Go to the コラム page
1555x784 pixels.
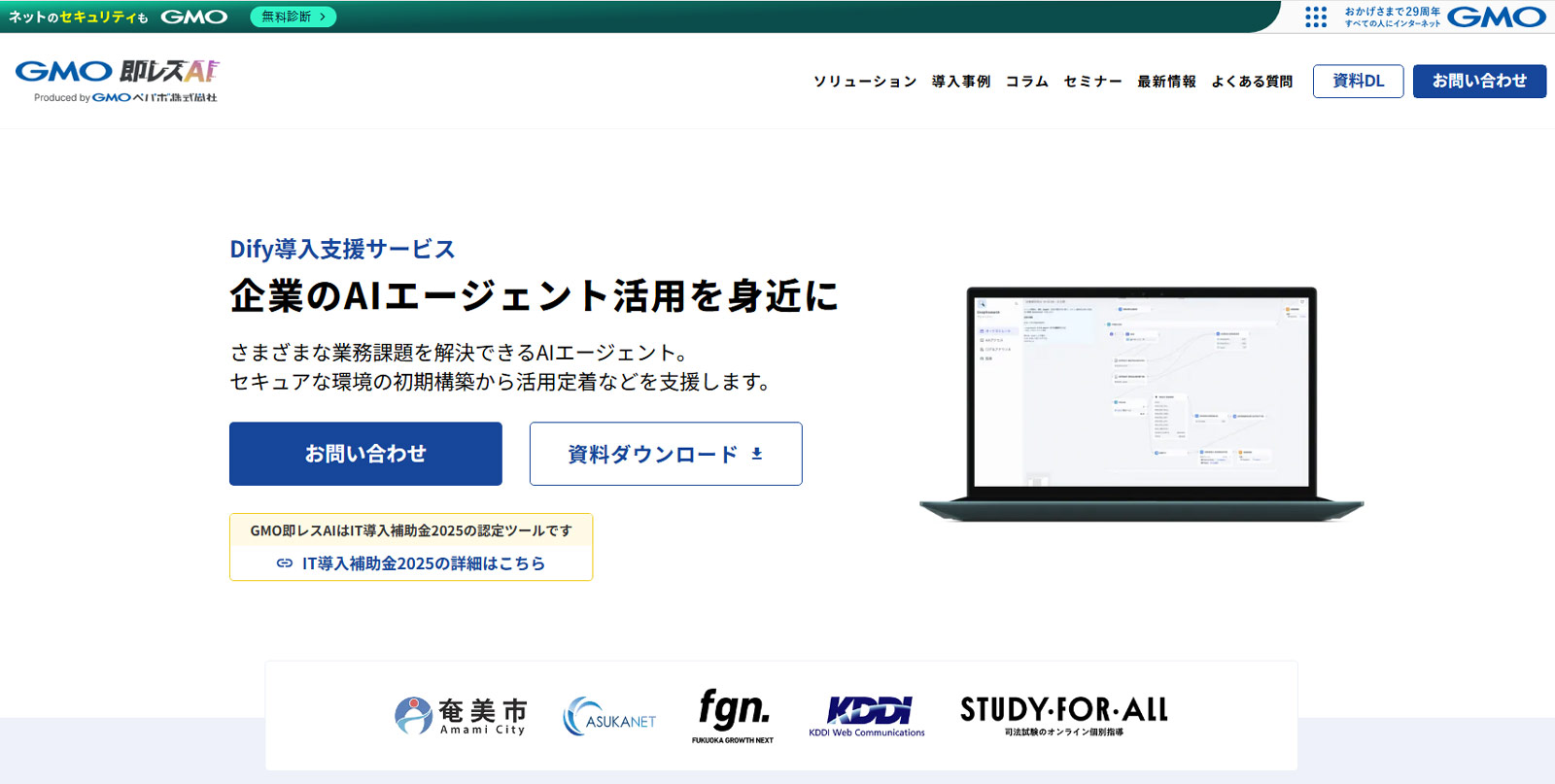pyautogui.click(x=1027, y=82)
